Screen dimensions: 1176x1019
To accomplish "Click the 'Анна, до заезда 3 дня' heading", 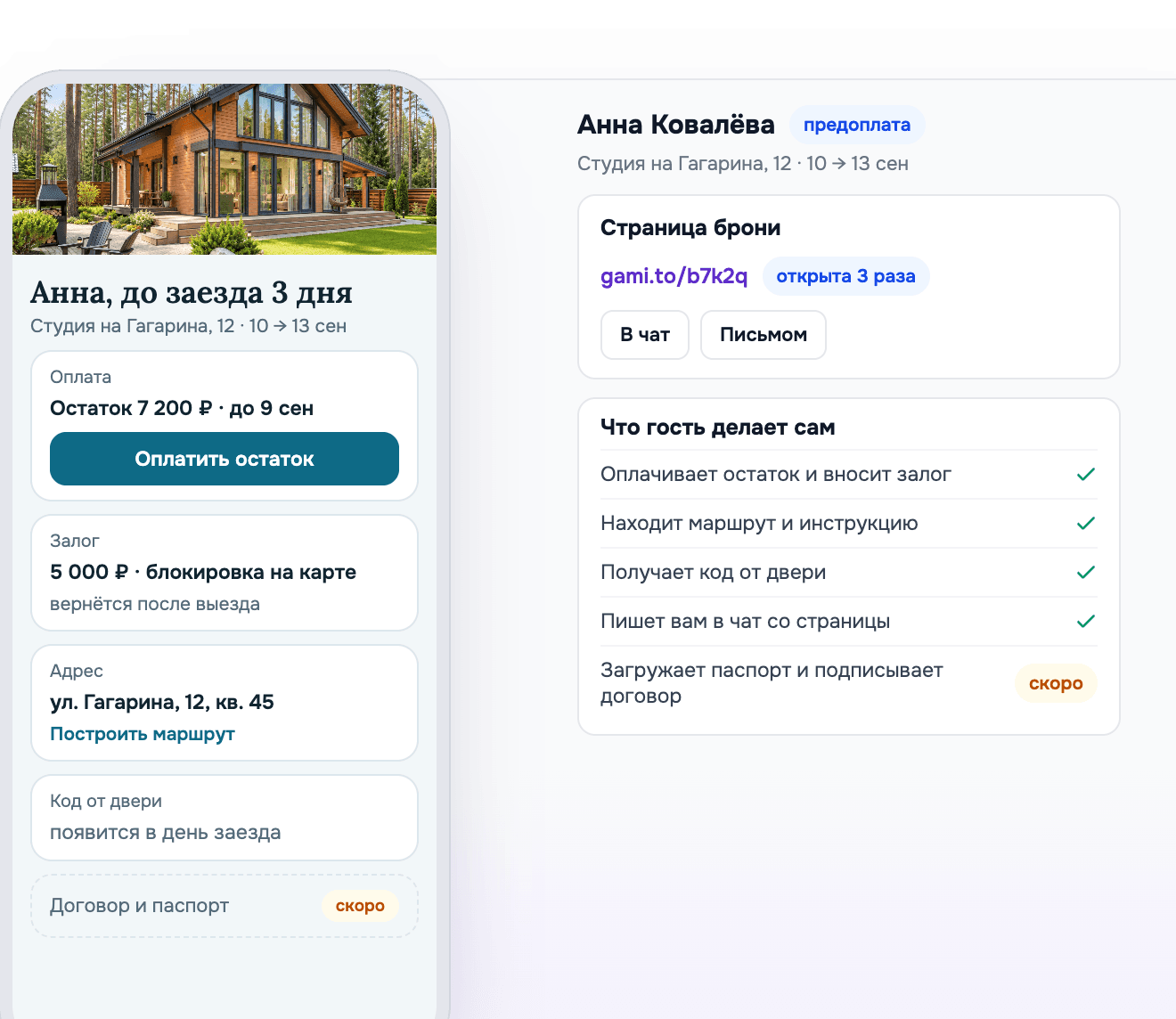I will pyautogui.click(x=192, y=293).
